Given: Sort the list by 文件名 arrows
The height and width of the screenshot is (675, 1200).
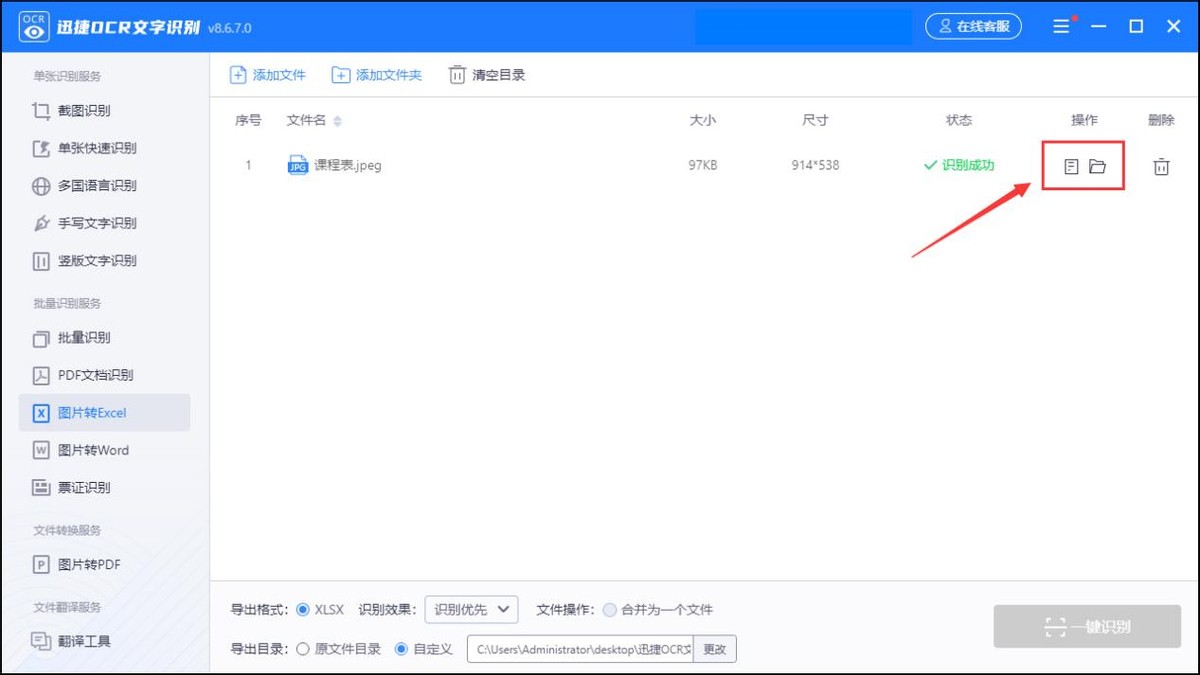Looking at the screenshot, I should coord(337,121).
